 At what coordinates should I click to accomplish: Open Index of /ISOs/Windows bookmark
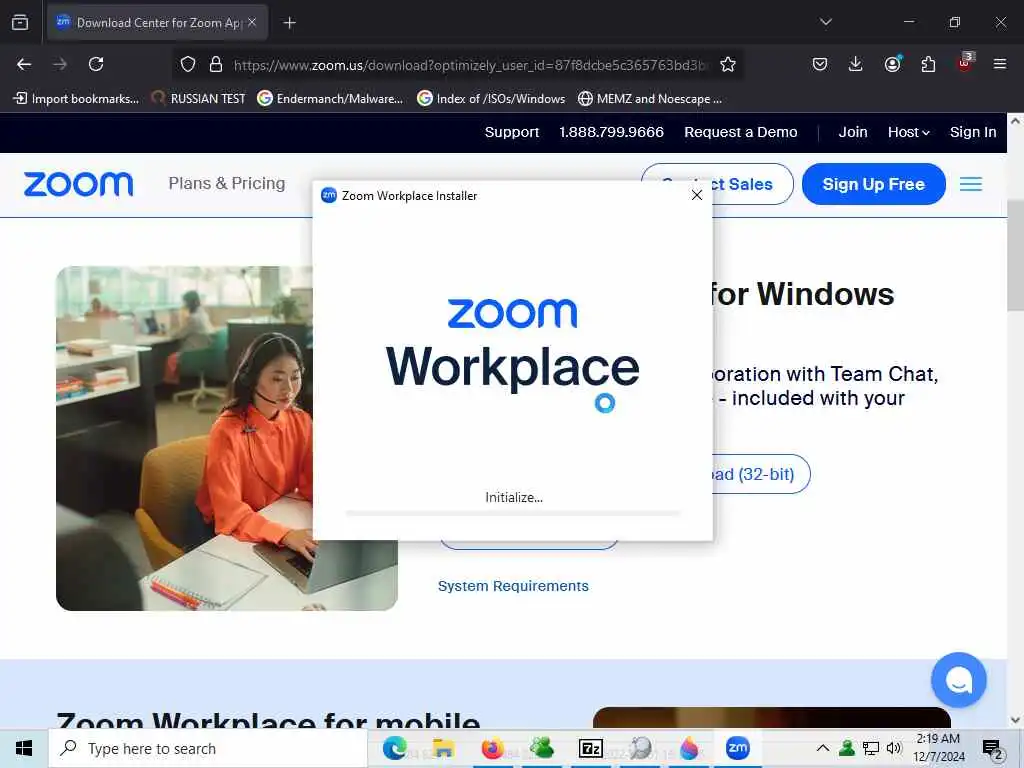tap(491, 99)
